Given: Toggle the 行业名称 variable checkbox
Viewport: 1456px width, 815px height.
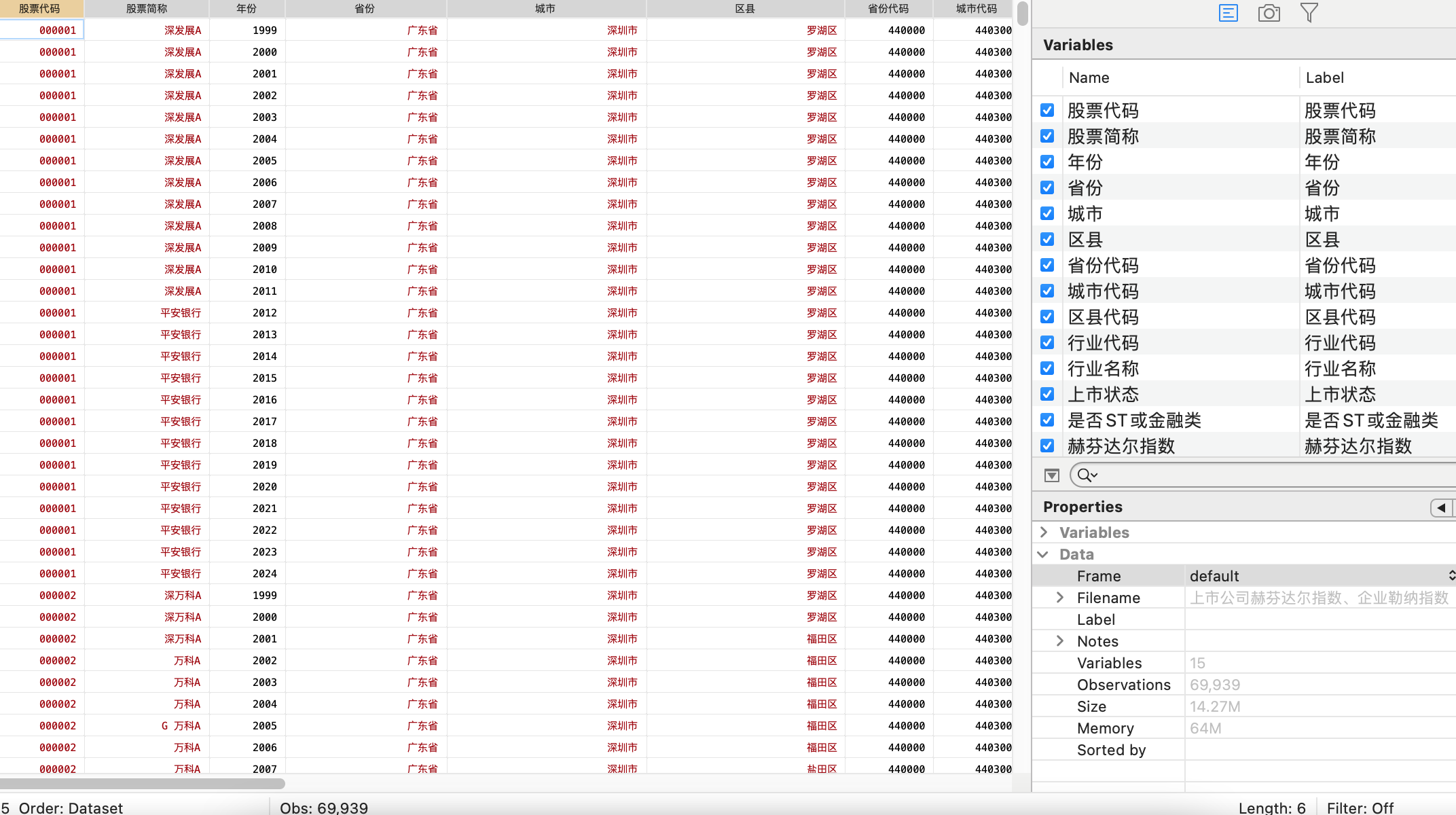Looking at the screenshot, I should [1047, 368].
